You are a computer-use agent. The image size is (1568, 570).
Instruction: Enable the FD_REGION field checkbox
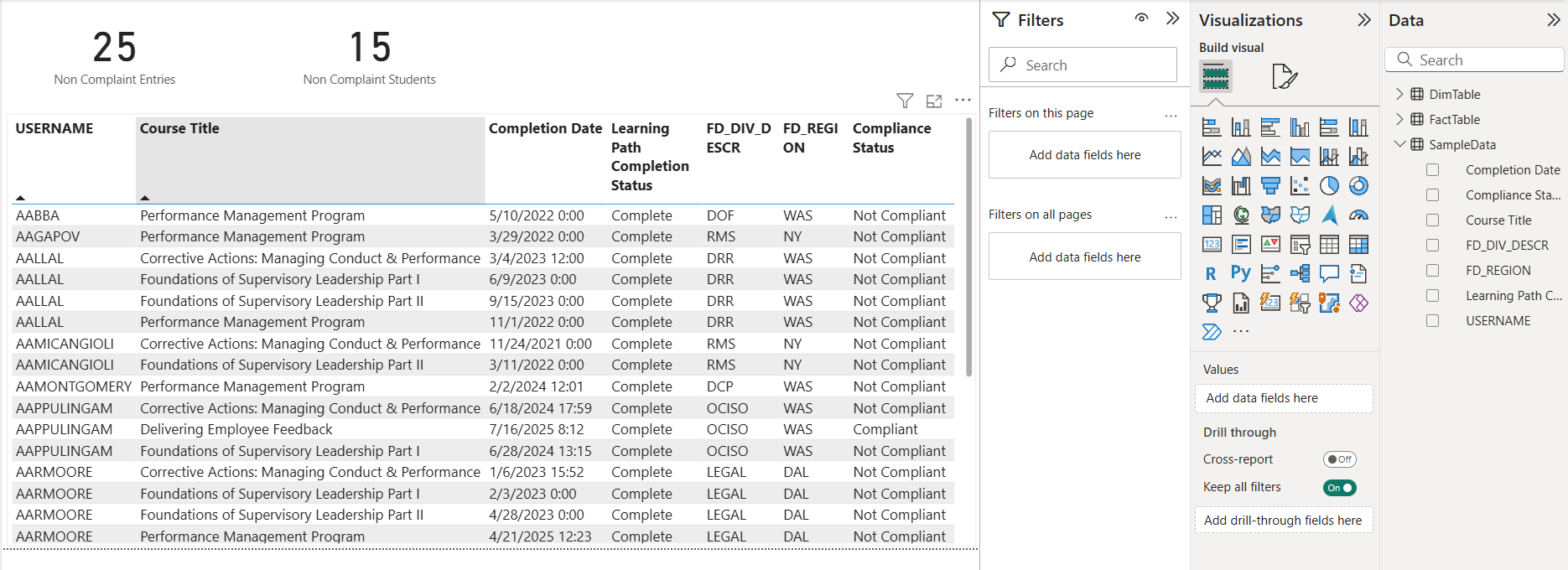click(1432, 271)
